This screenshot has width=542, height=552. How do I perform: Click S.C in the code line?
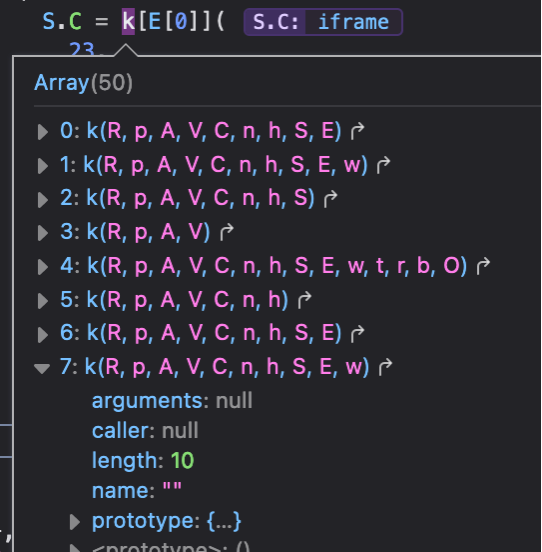tap(62, 22)
